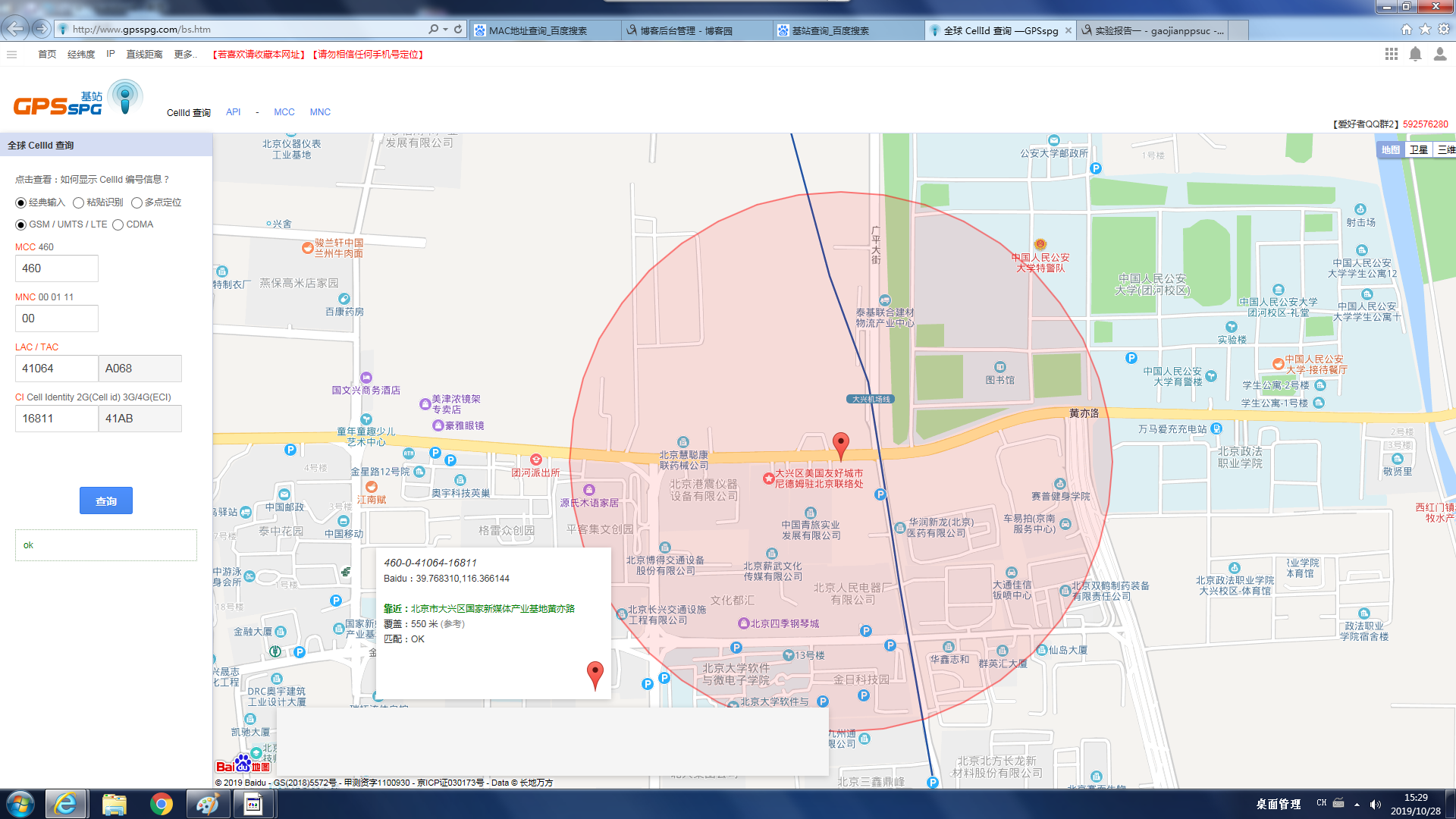1456x819 pixels.
Task: Open Chrome from the taskbar
Action: pos(161,804)
